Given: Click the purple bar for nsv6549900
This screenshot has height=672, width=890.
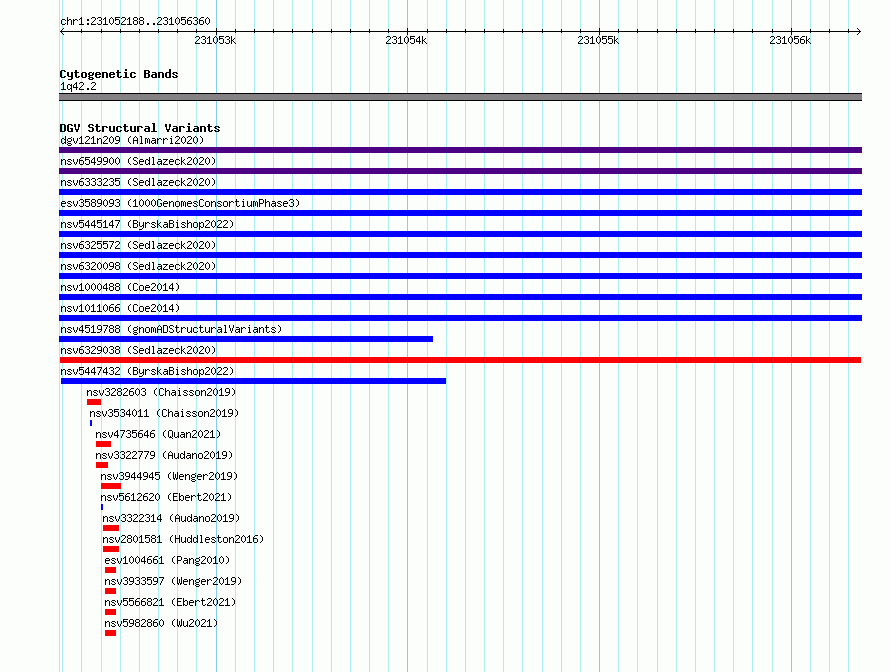Looking at the screenshot, I should point(460,171).
